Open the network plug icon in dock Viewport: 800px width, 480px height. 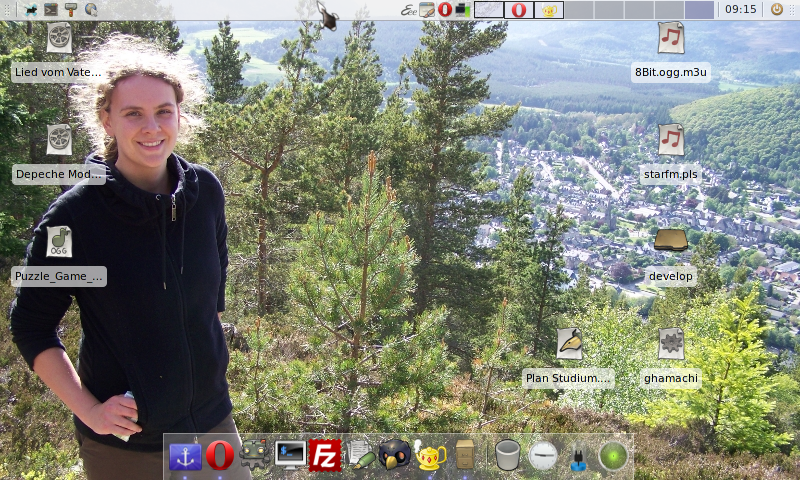point(578,456)
